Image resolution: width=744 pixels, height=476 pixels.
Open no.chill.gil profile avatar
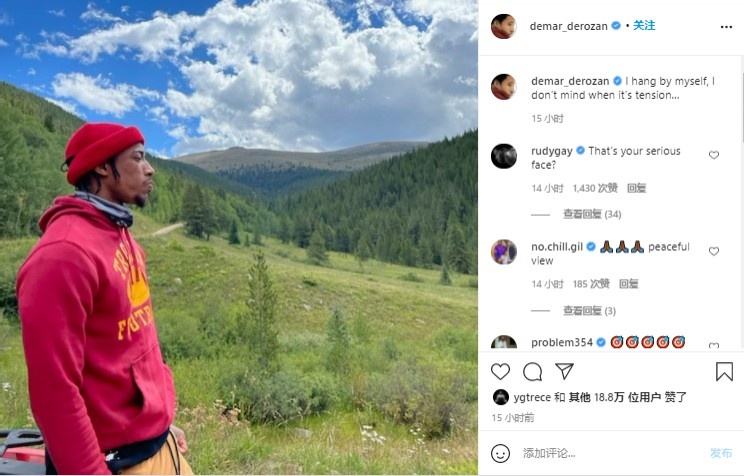(503, 252)
